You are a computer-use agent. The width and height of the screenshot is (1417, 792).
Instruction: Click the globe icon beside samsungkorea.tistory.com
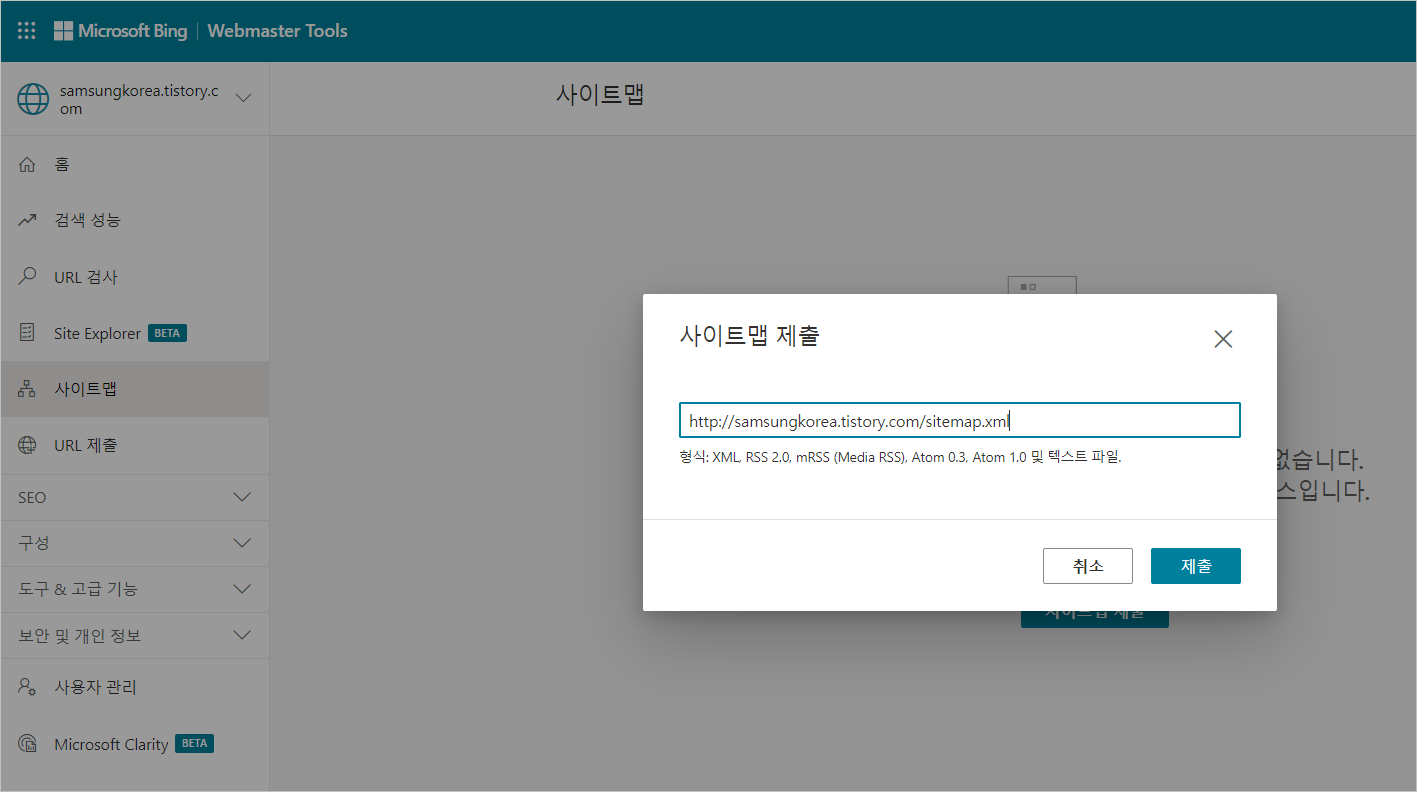[33, 99]
